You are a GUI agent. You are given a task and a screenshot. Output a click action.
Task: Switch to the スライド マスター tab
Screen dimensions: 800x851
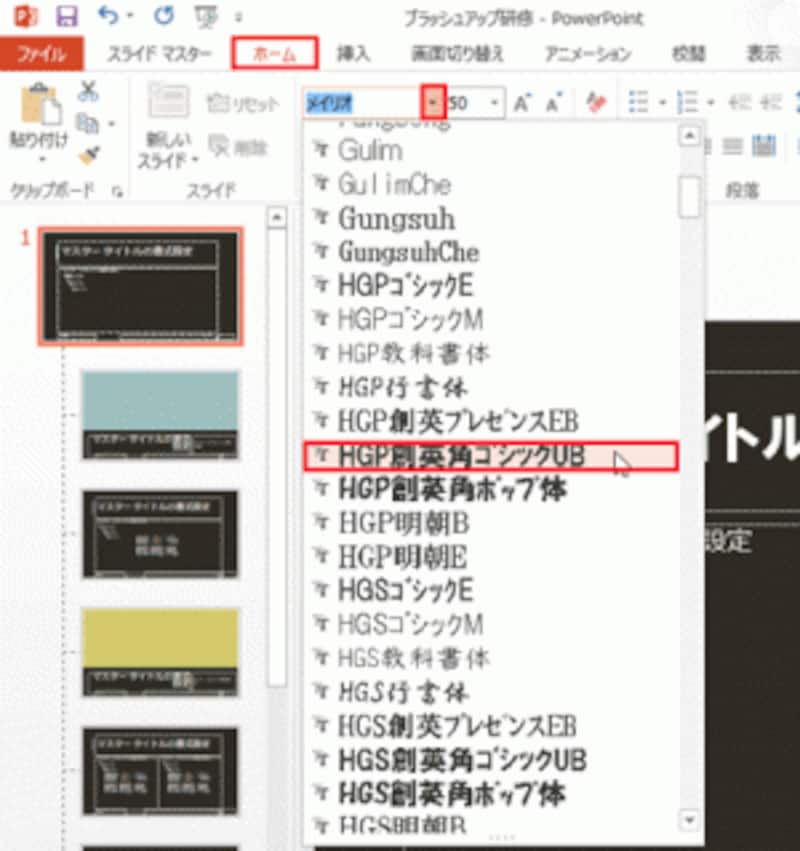tap(159, 53)
